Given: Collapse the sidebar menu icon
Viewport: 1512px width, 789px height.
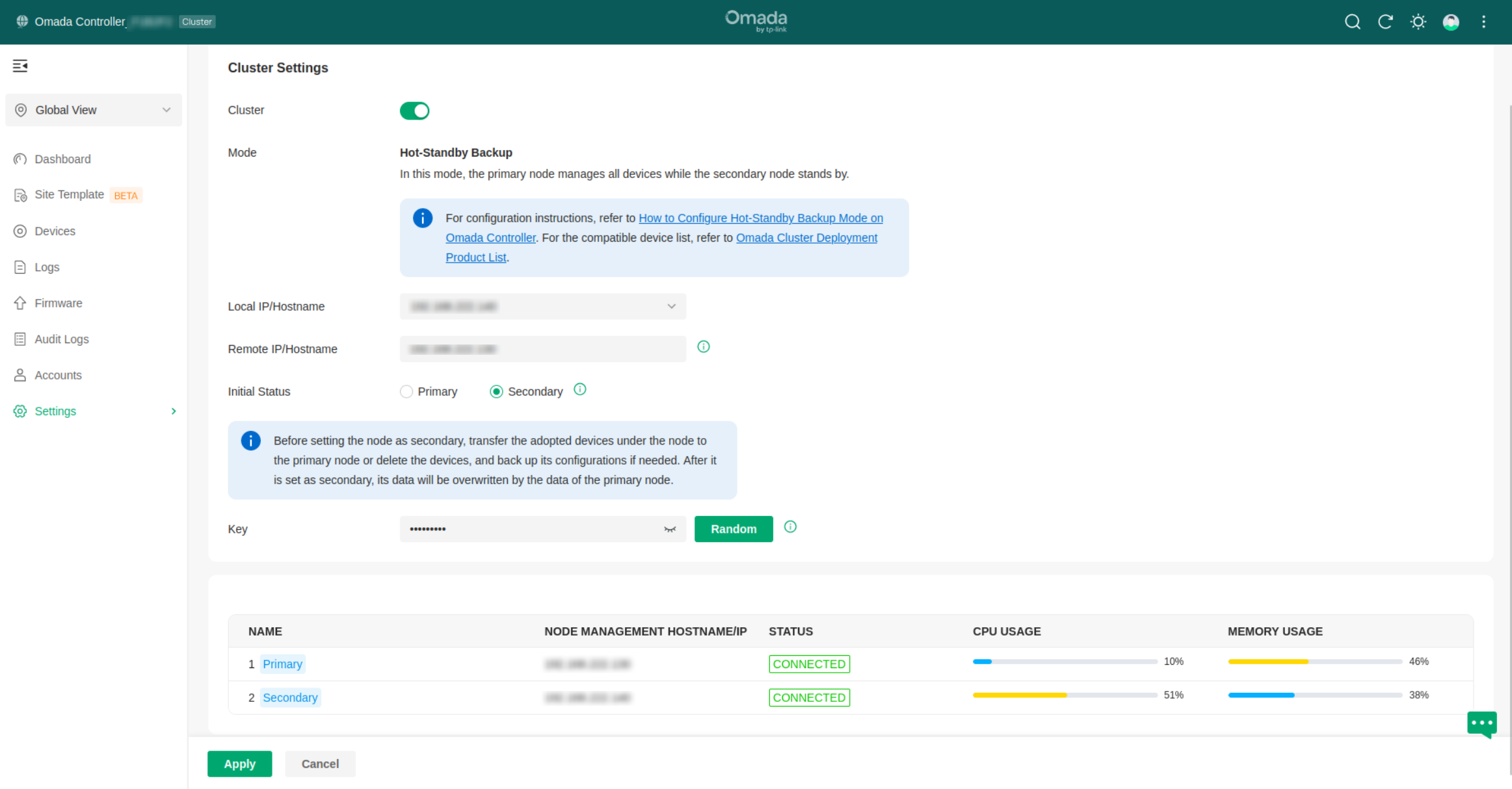Looking at the screenshot, I should pyautogui.click(x=20, y=66).
